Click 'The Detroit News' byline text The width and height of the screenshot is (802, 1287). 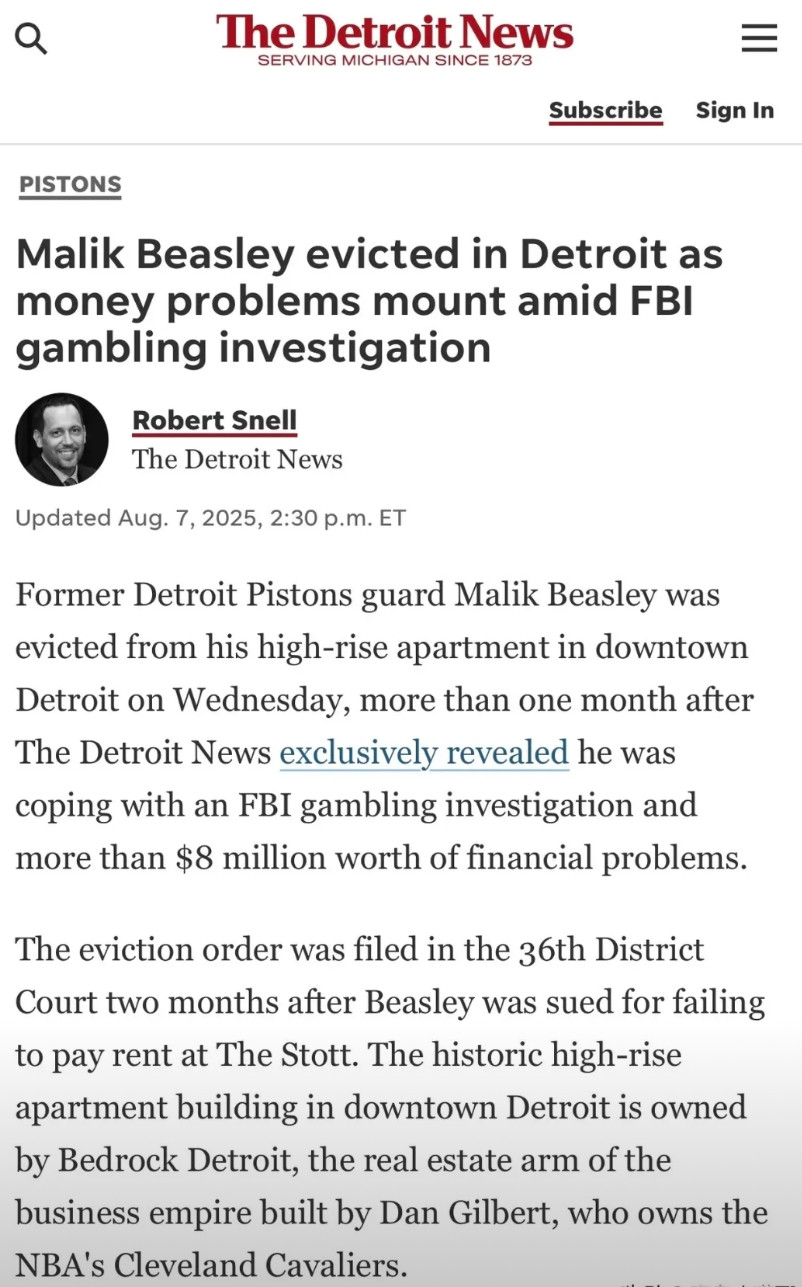click(x=237, y=459)
